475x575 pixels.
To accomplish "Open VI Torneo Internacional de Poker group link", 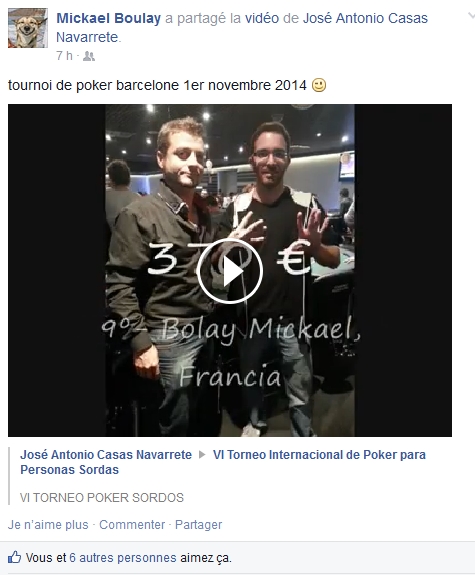I will tap(223, 462).
